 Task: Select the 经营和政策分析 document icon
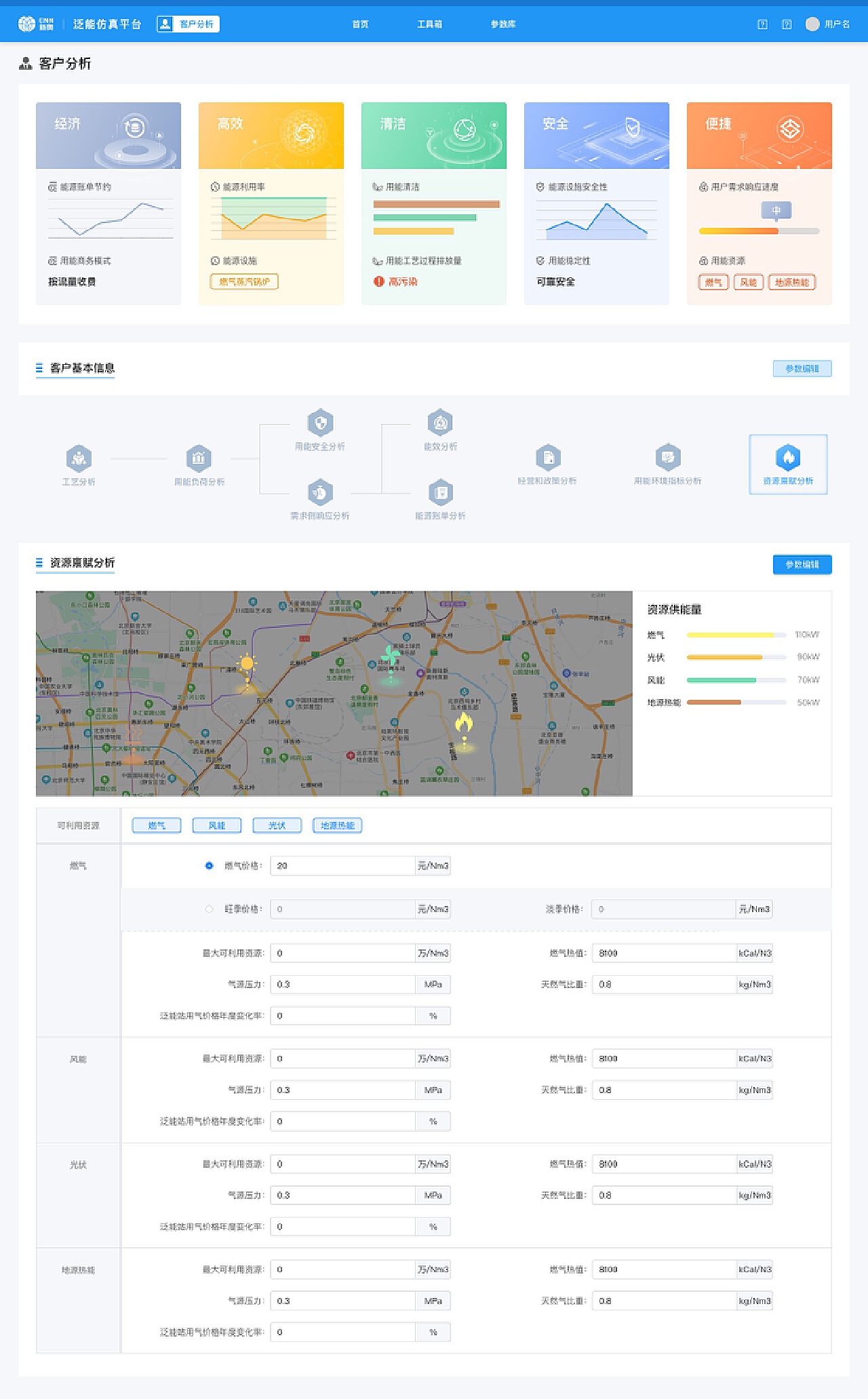[x=548, y=458]
